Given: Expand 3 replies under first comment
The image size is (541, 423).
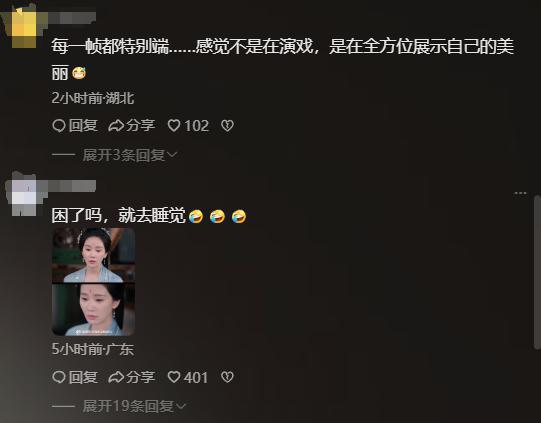Looking at the screenshot, I should tap(129, 155).
